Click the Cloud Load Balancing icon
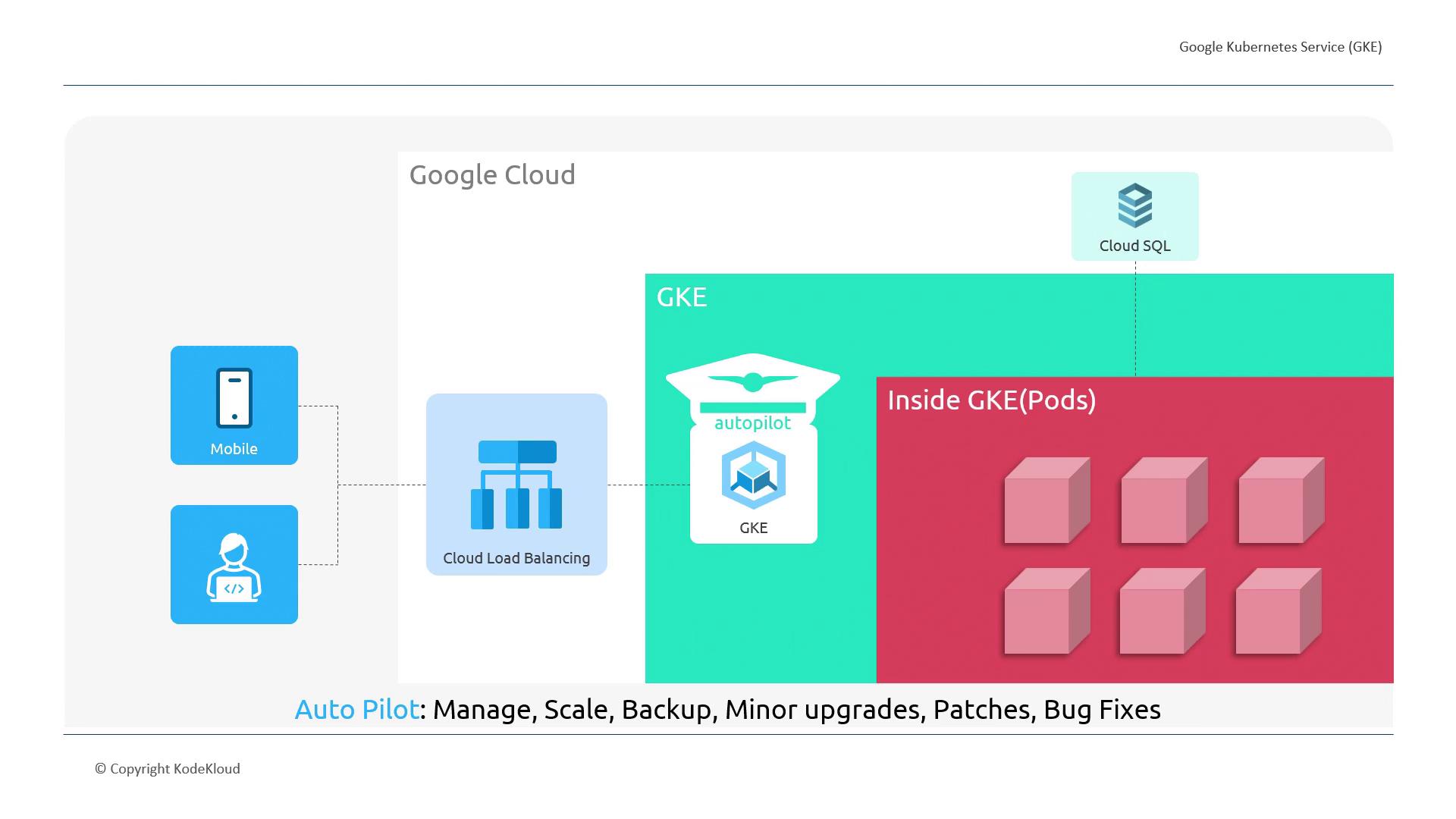This screenshot has width=1456, height=819. click(516, 485)
